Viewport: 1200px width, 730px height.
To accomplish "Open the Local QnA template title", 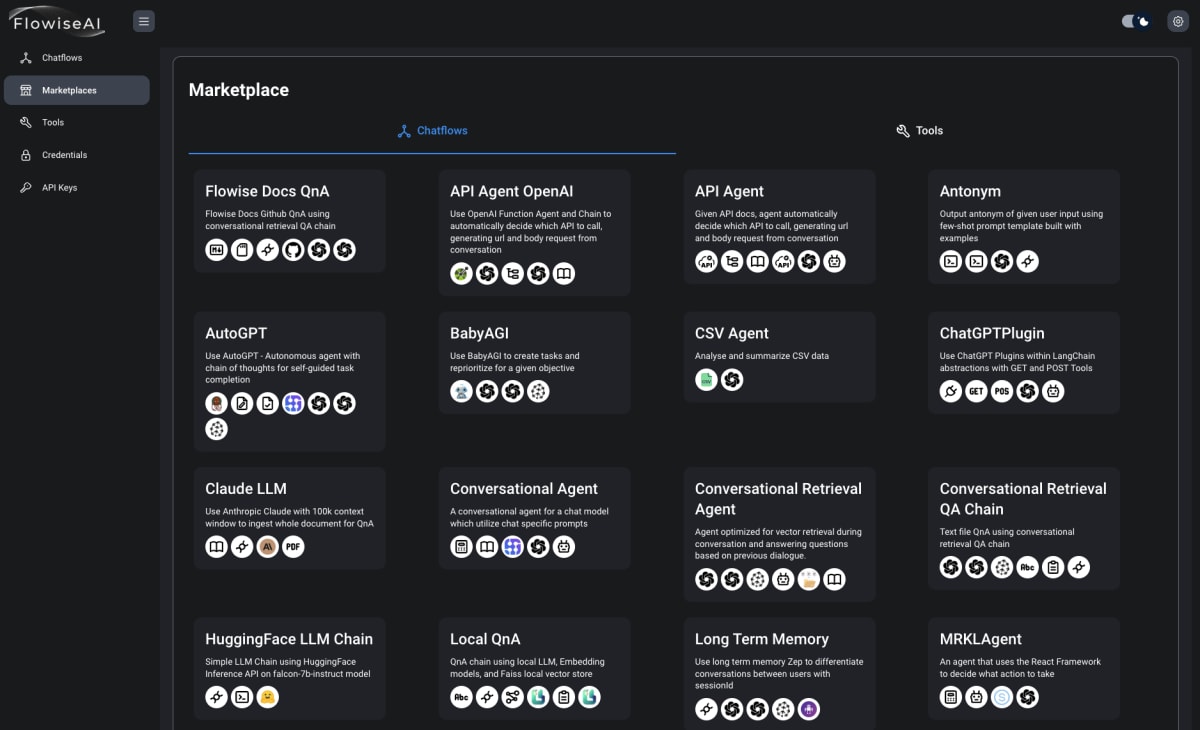I will 485,639.
